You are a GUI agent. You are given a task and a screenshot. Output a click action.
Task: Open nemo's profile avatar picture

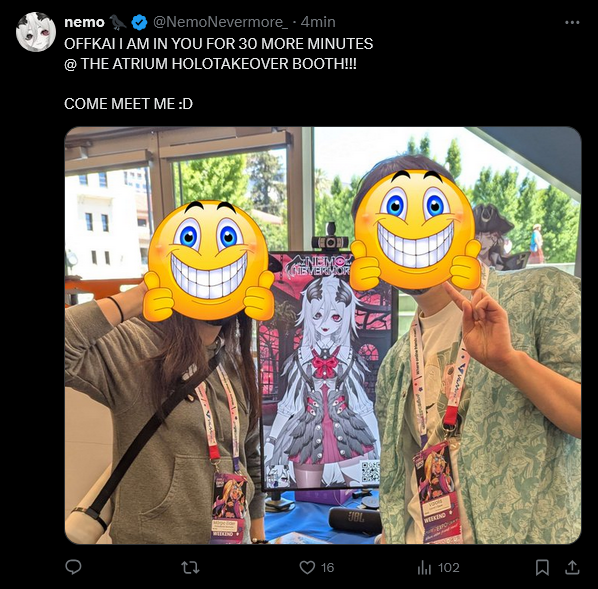(x=36, y=32)
